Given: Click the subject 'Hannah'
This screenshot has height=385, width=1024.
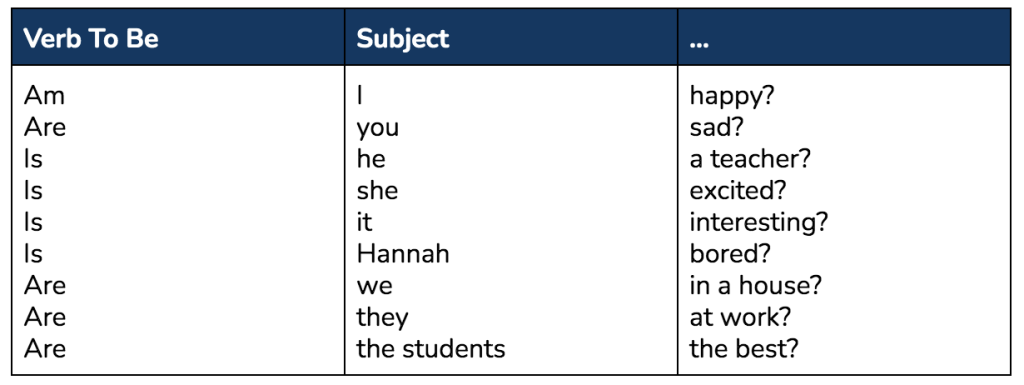Looking at the screenshot, I should point(403,254).
